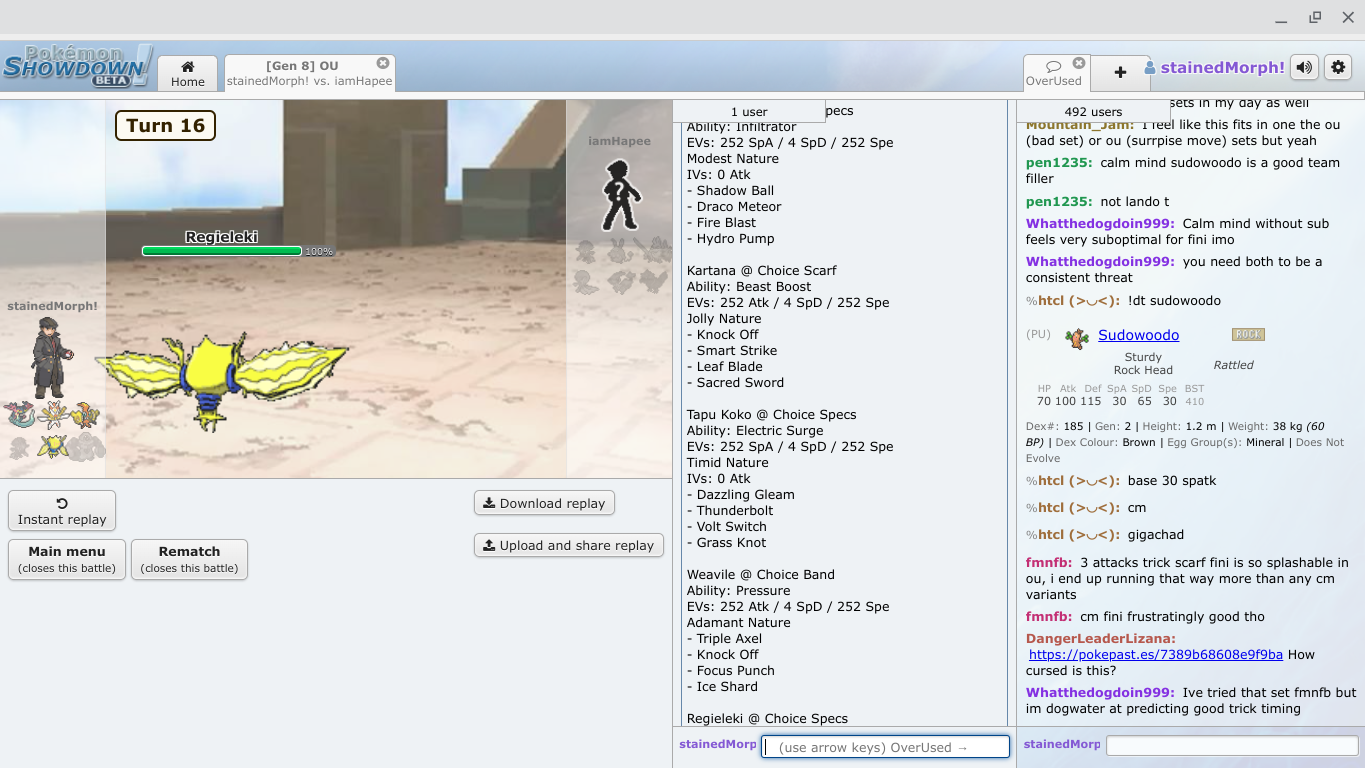
Task: Click fmnfb beside 'cm fini frustratingly good'
Action: point(1049,616)
